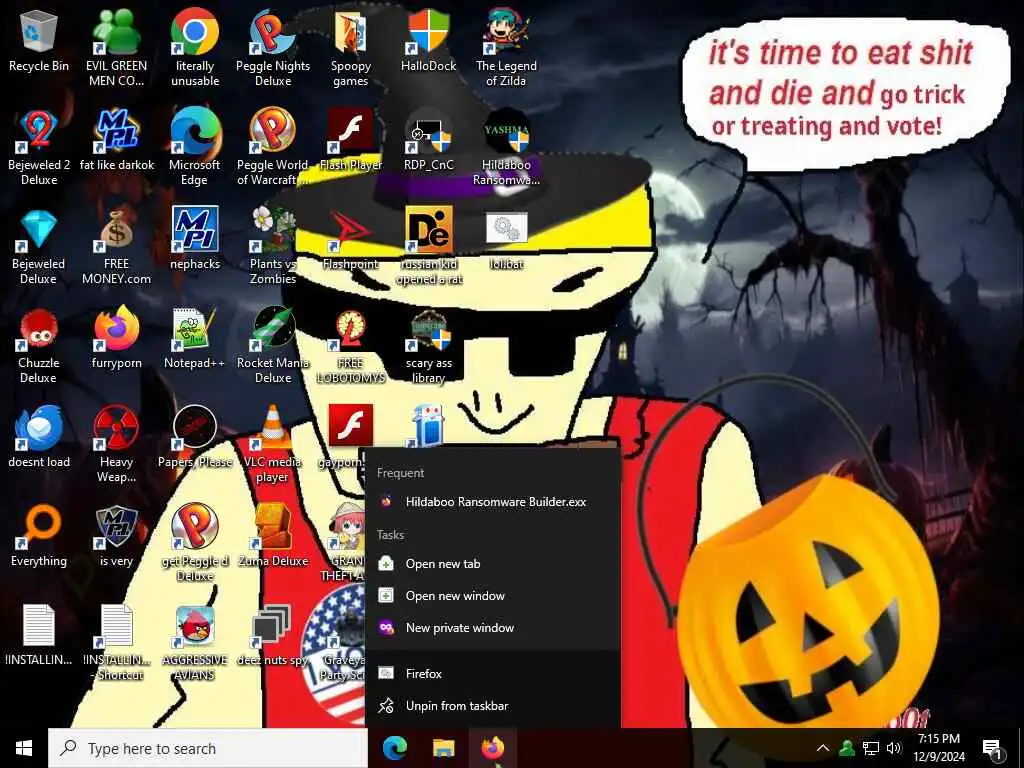Image resolution: width=1024 pixels, height=768 pixels.
Task: Launch the Heavy Weap... shortcut
Action: click(x=116, y=444)
